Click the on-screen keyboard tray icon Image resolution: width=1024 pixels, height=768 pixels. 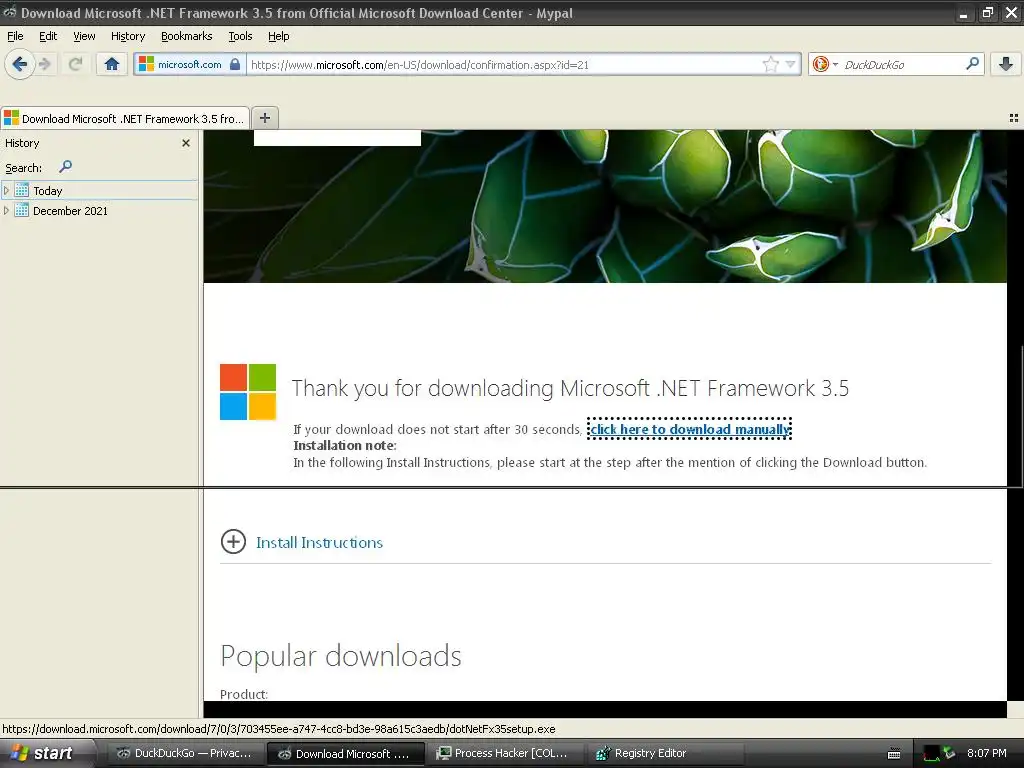click(x=894, y=754)
